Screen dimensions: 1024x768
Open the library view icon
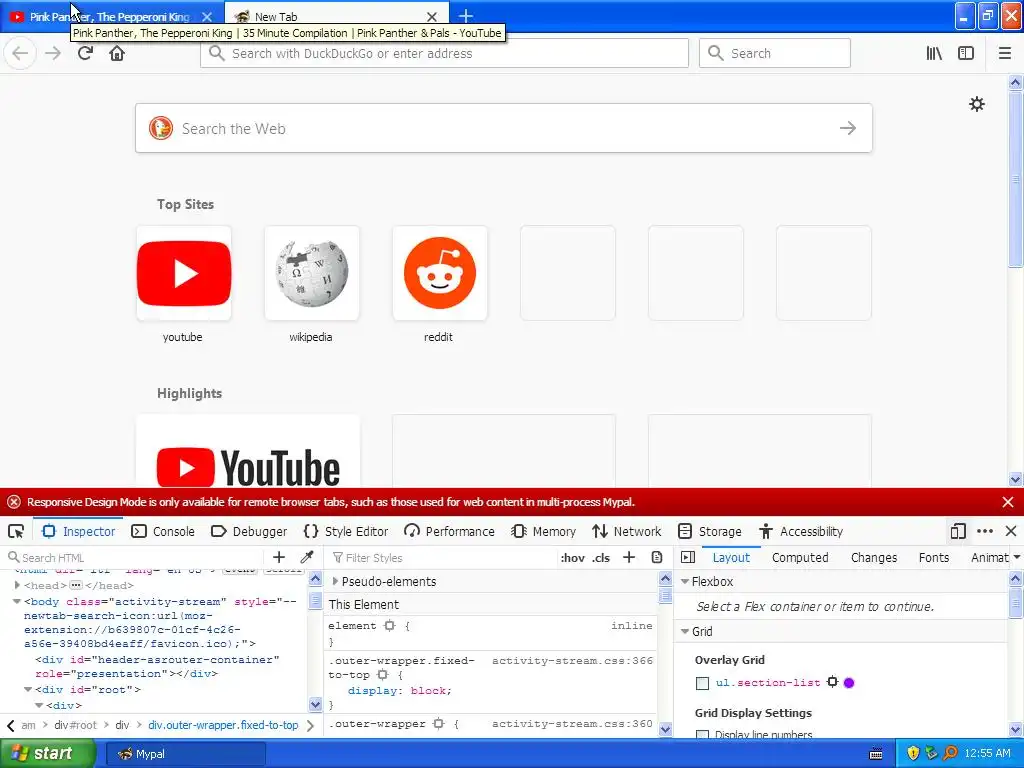[x=934, y=54]
